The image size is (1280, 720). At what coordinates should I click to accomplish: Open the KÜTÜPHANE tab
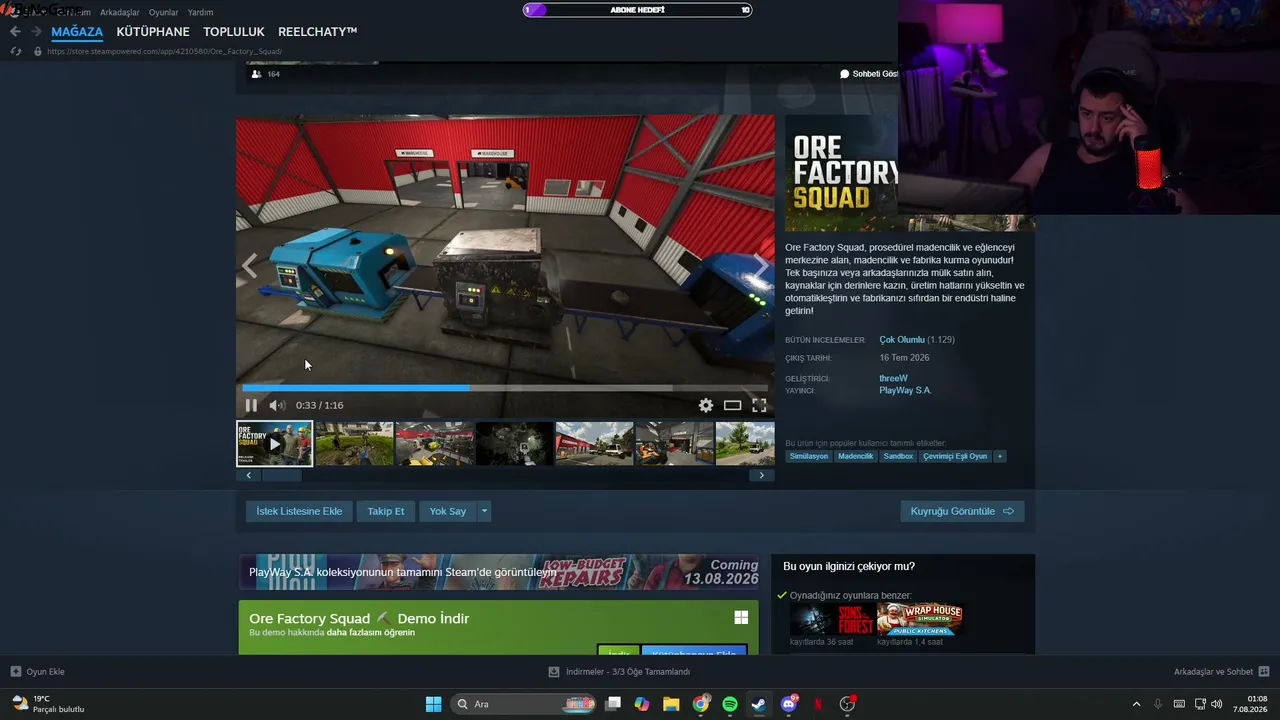click(153, 32)
